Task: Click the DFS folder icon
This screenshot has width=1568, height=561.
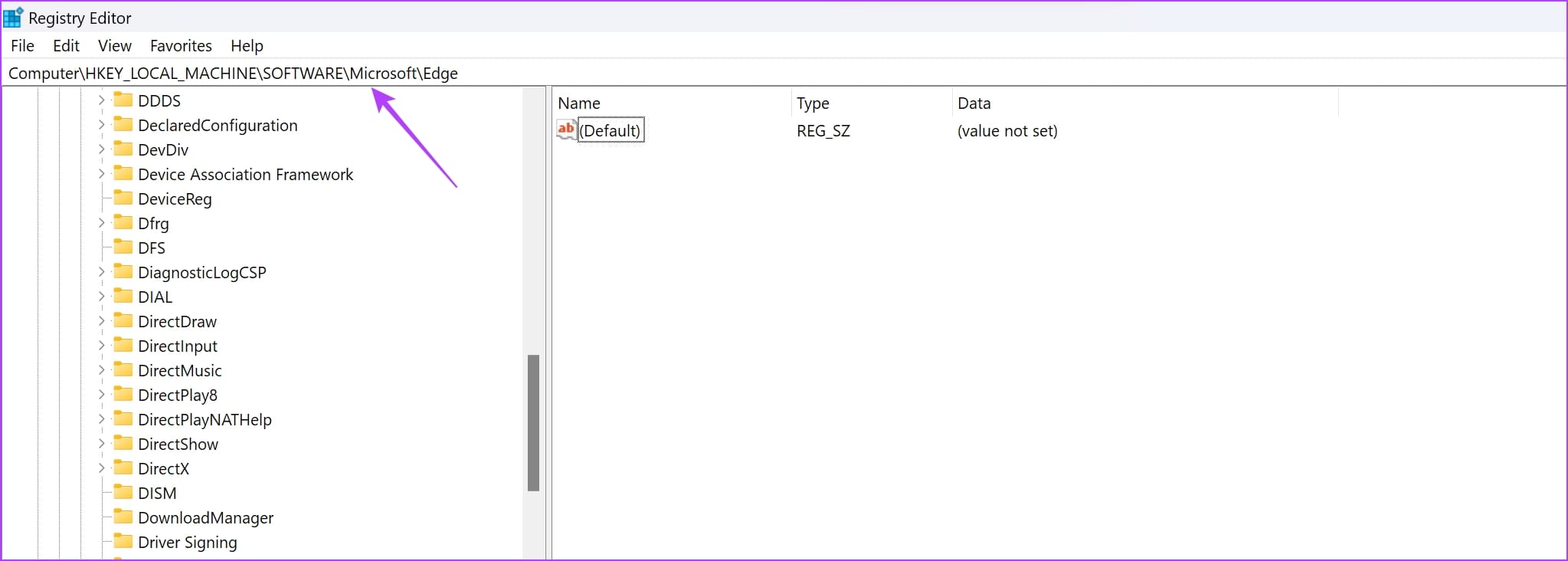Action: [x=123, y=248]
